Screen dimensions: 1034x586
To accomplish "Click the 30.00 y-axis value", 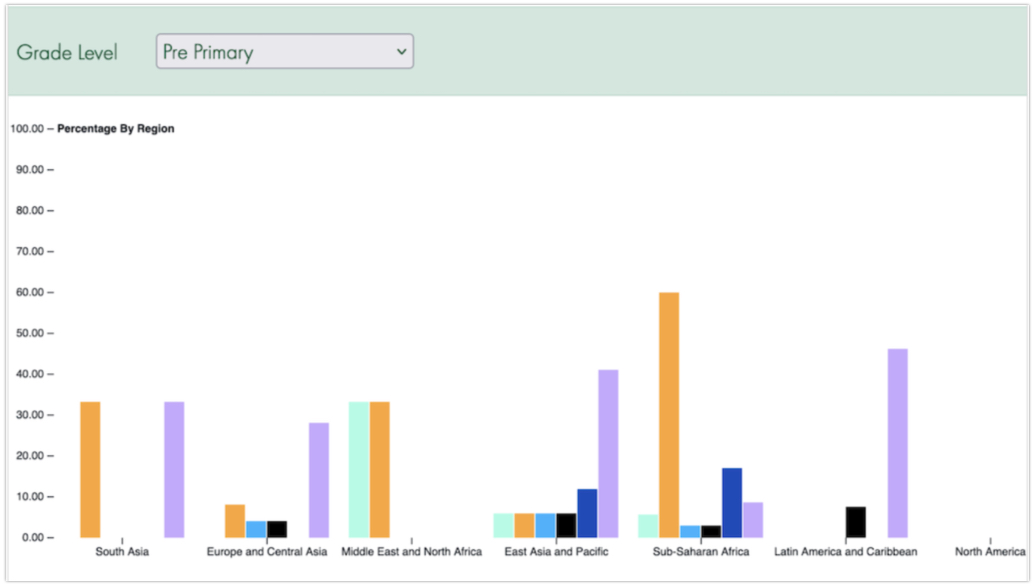I will [x=30, y=415].
